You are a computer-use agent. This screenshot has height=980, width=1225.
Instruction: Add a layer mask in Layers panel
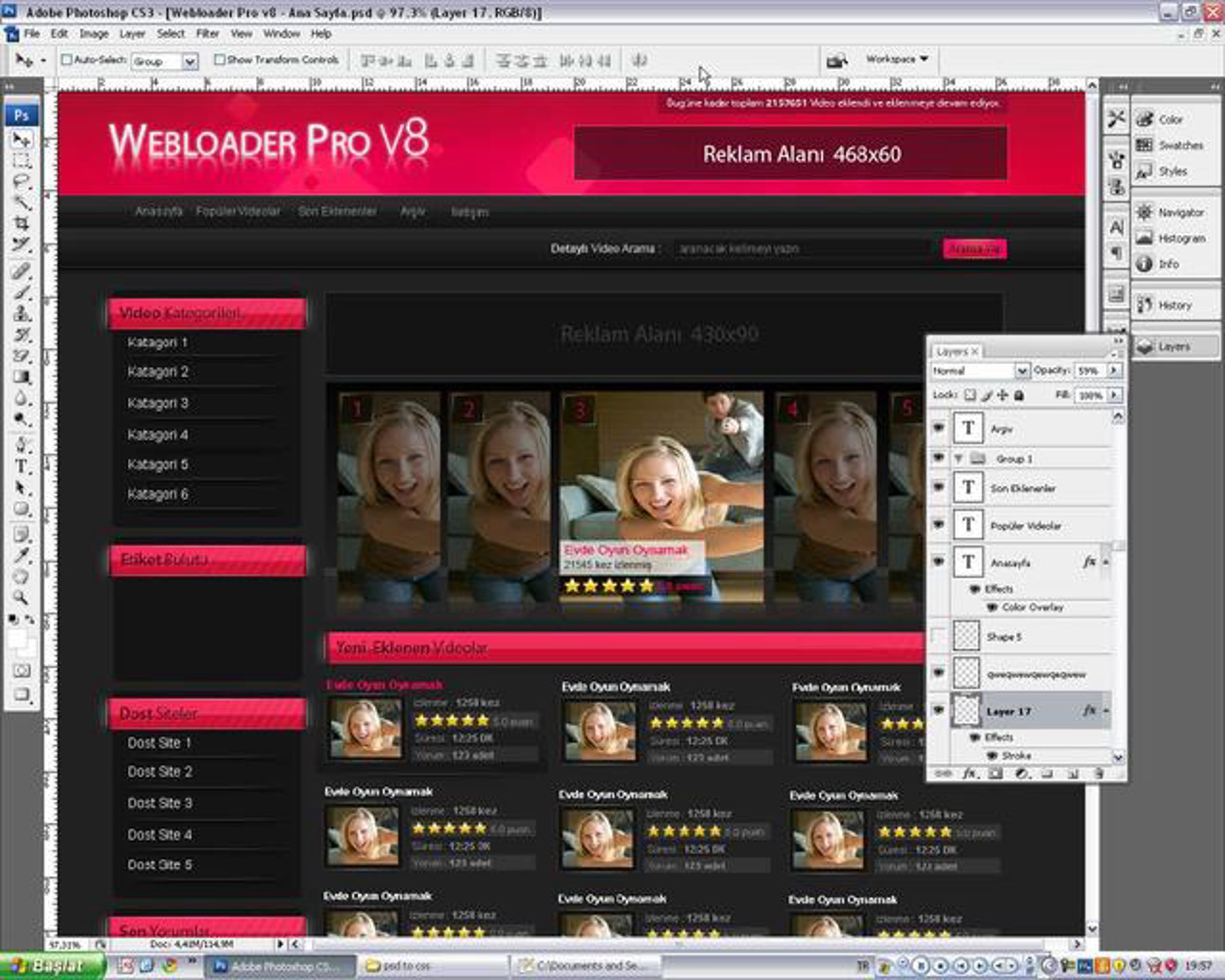[995, 773]
